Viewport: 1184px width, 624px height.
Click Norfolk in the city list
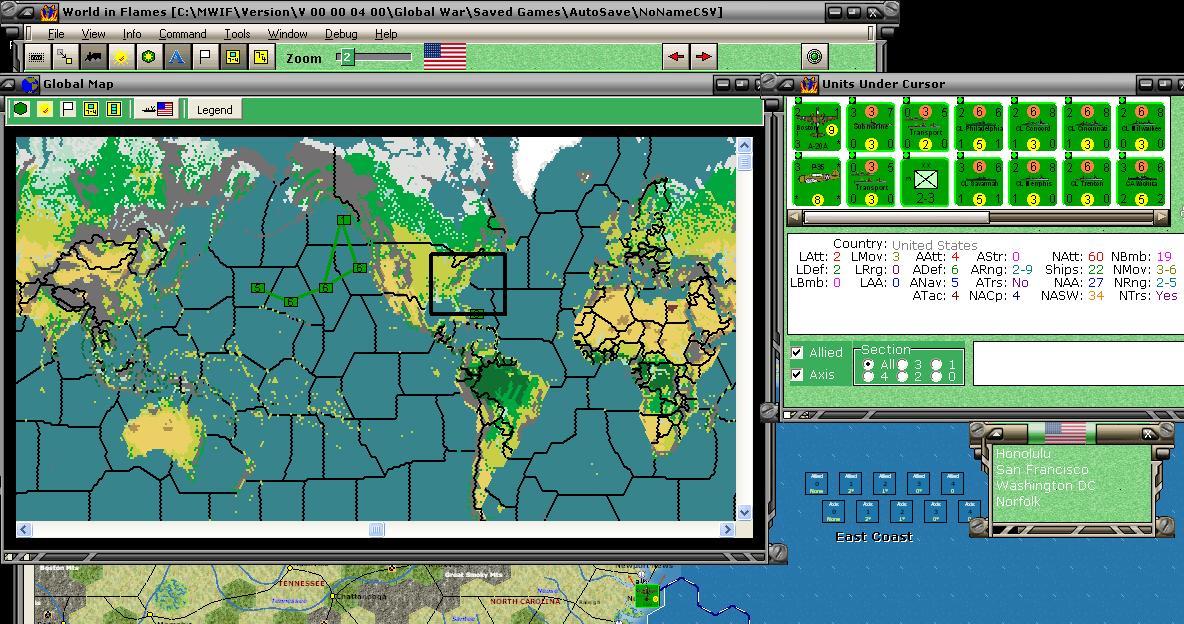coord(1018,502)
